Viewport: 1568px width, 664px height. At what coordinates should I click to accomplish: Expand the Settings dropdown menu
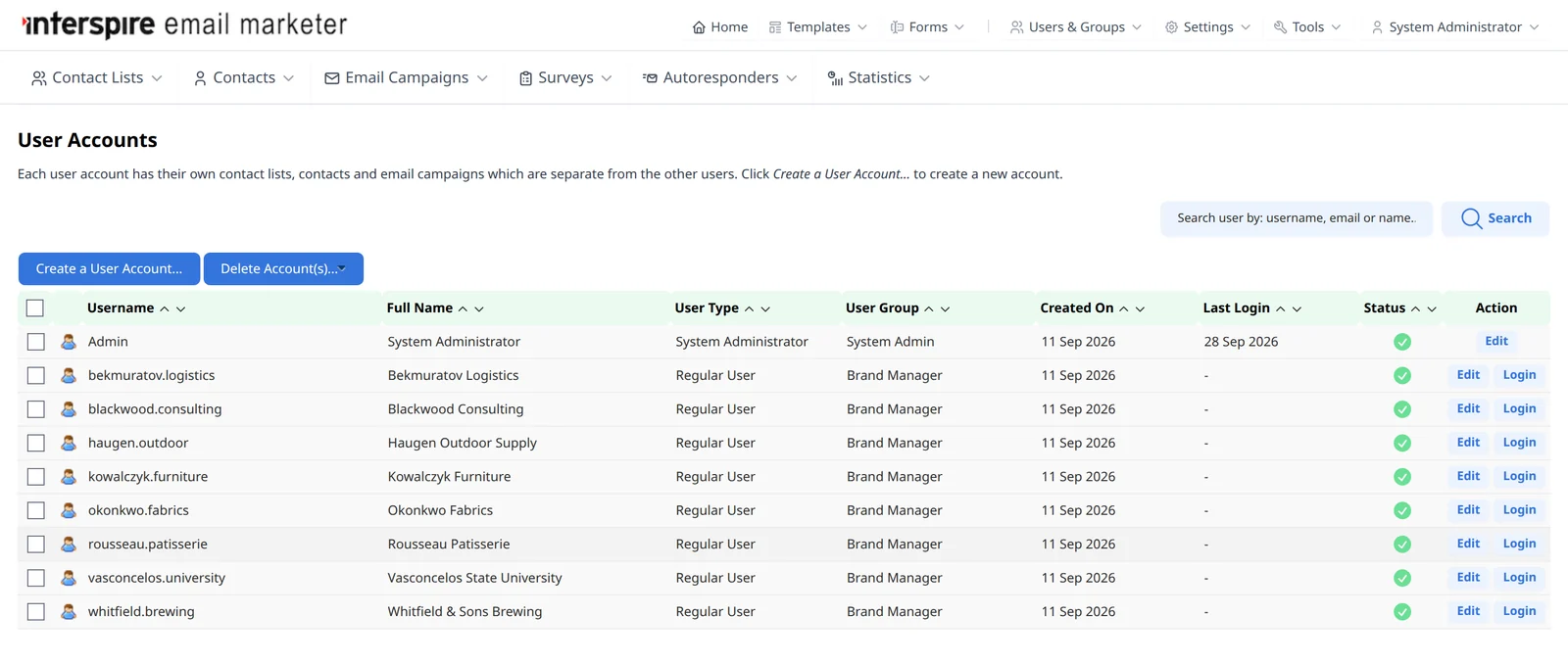pyautogui.click(x=1207, y=27)
